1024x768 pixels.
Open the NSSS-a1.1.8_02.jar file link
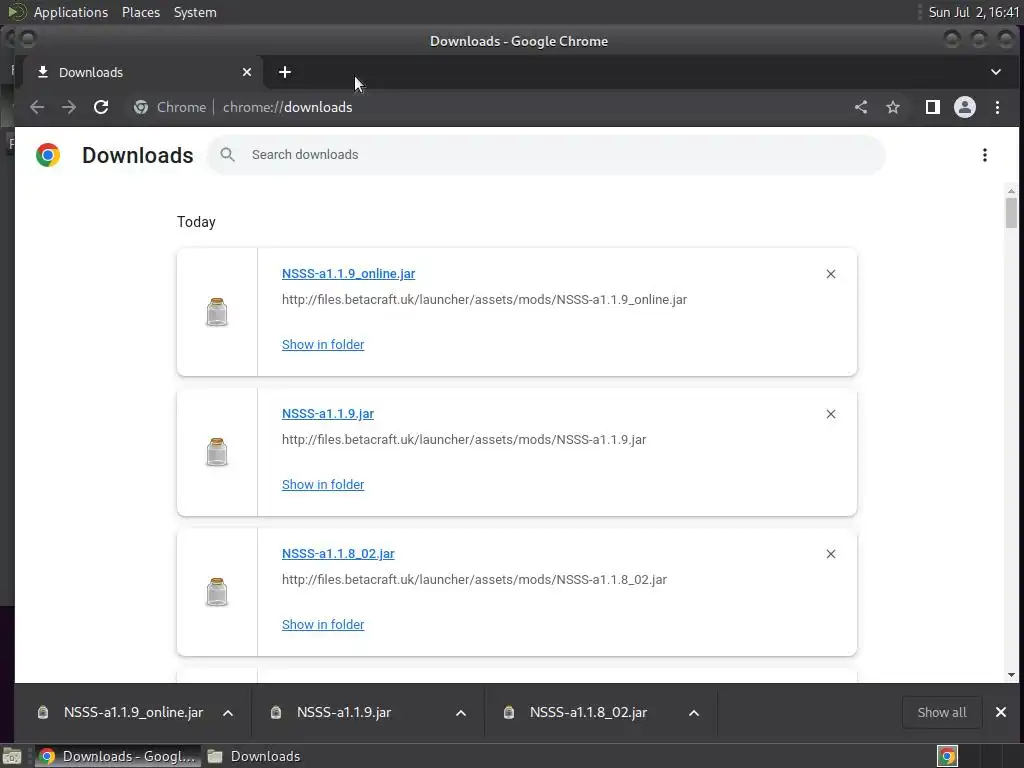tap(338, 554)
